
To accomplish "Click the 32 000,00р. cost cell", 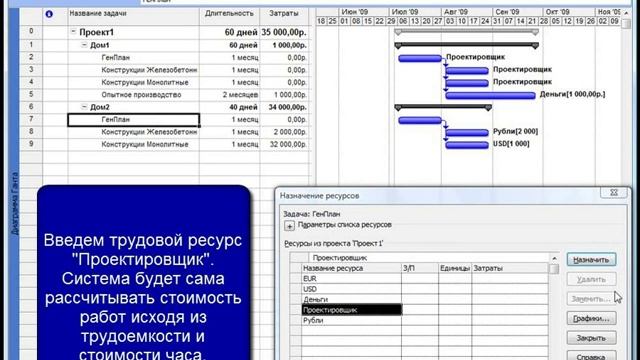I will pos(284,144).
